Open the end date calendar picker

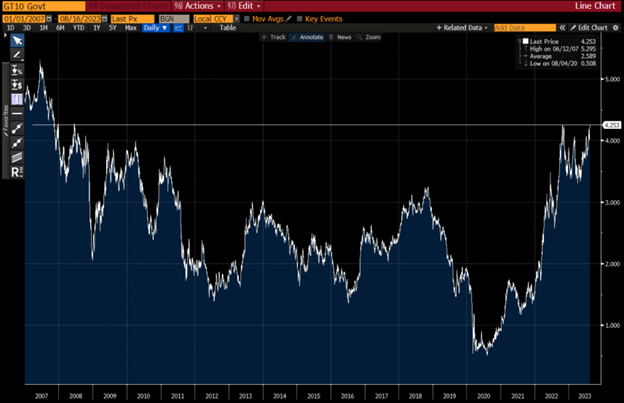pyautogui.click(x=105, y=19)
